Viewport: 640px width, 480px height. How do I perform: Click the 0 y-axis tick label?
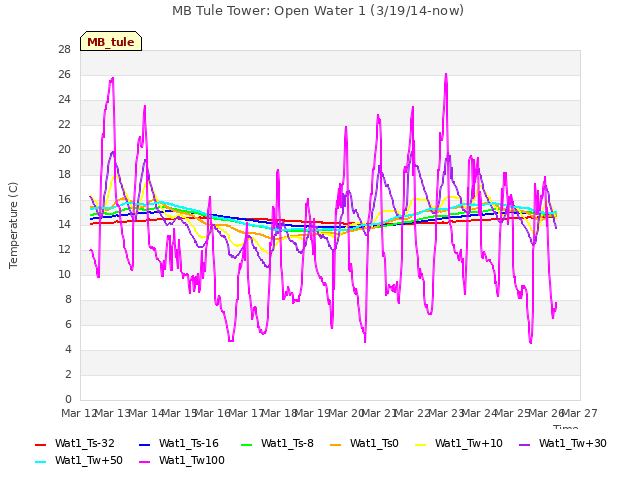68,399
